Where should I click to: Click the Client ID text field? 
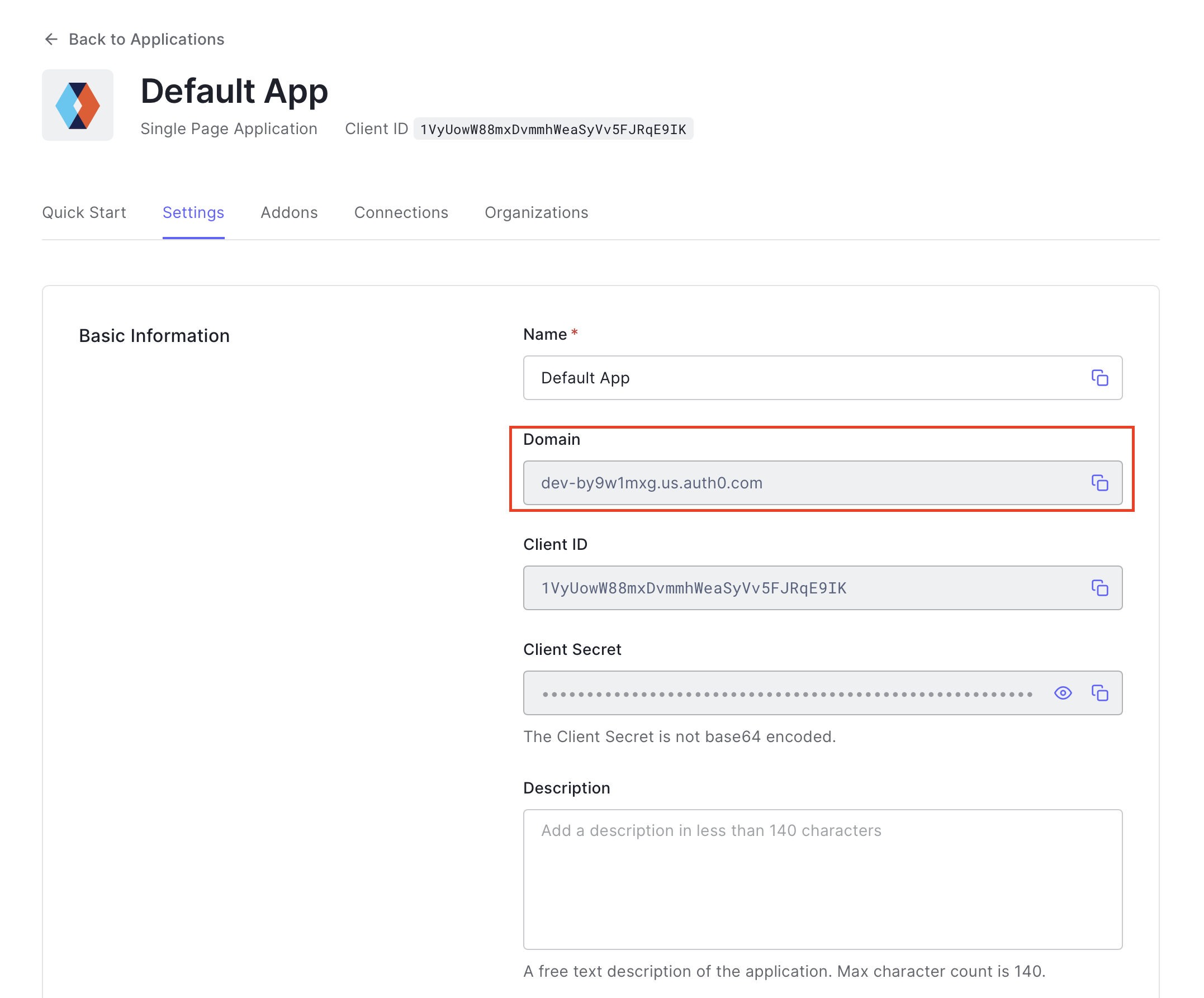[x=803, y=587]
